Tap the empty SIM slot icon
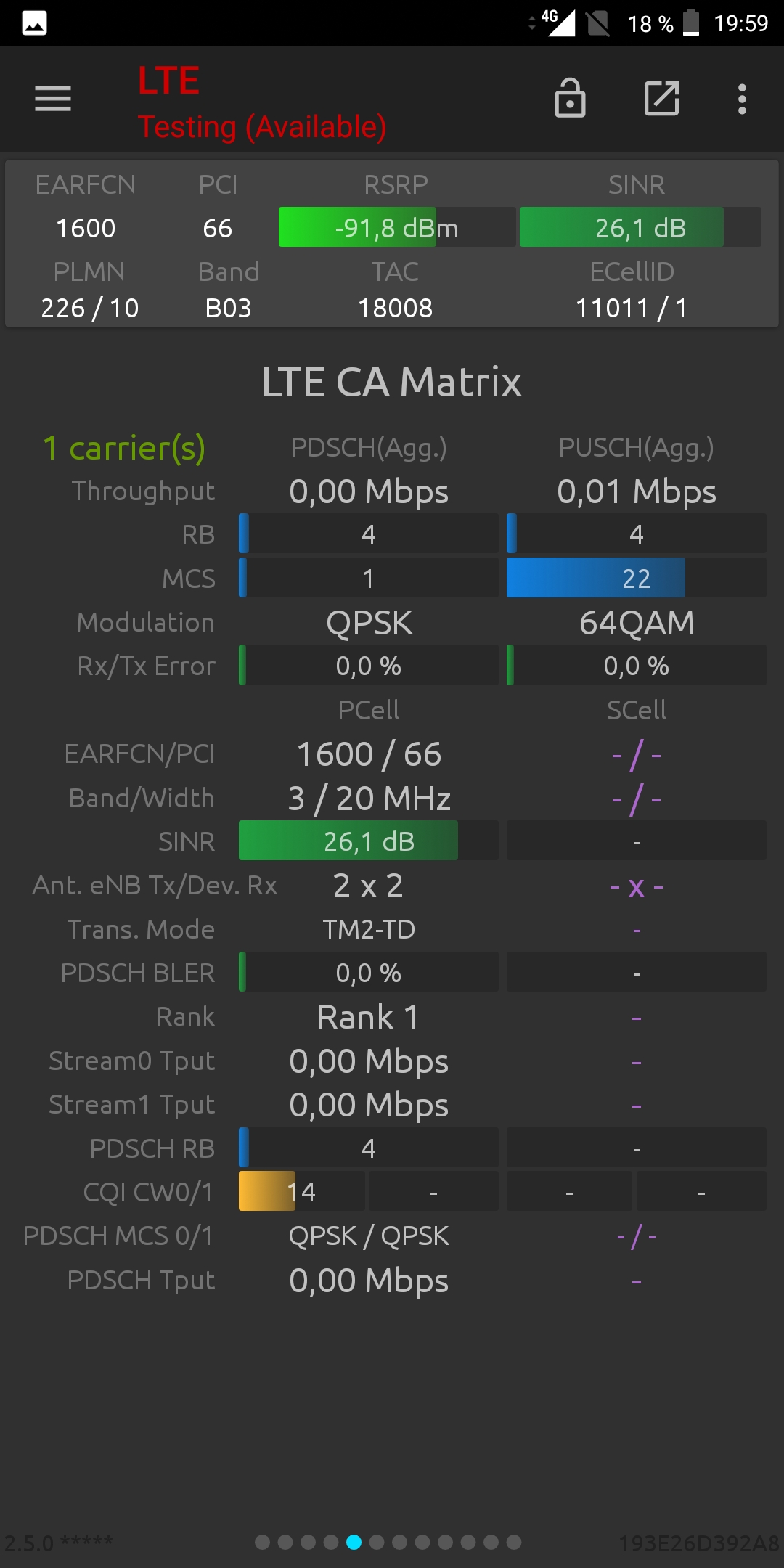This screenshot has width=784, height=1568. (x=598, y=23)
